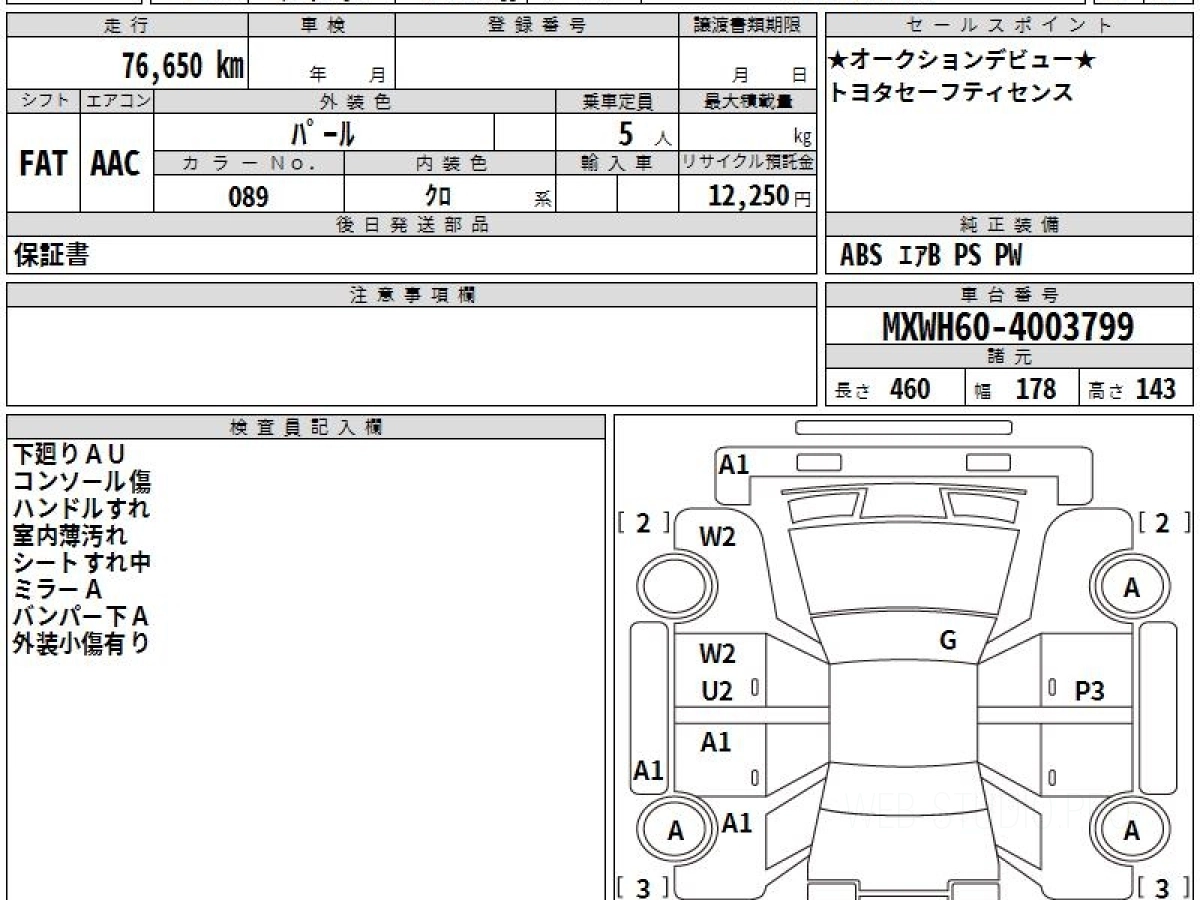The height and width of the screenshot is (900, 1200).
Task: Select the シフト label
Action: click(44, 101)
